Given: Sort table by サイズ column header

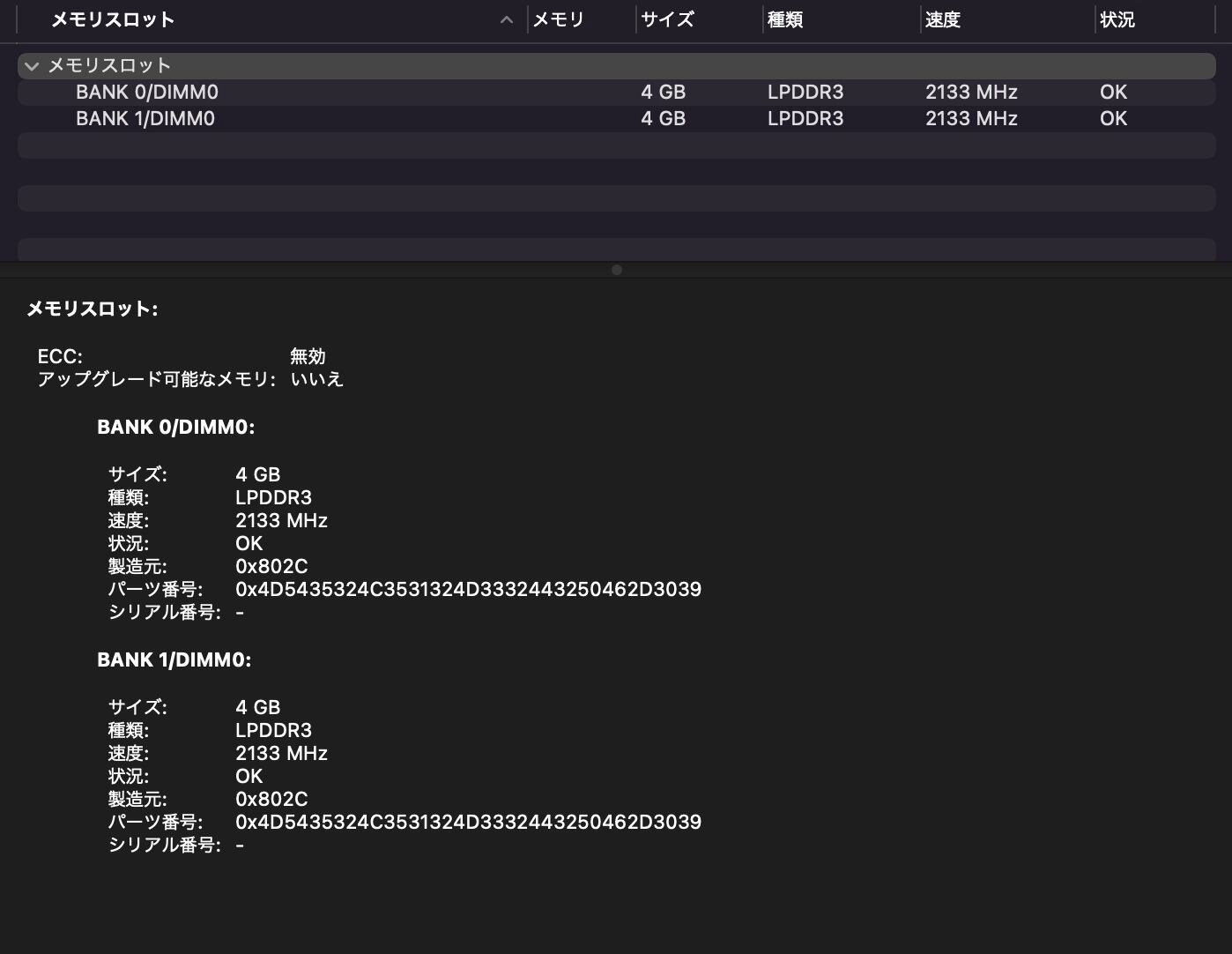Looking at the screenshot, I should pyautogui.click(x=667, y=19).
